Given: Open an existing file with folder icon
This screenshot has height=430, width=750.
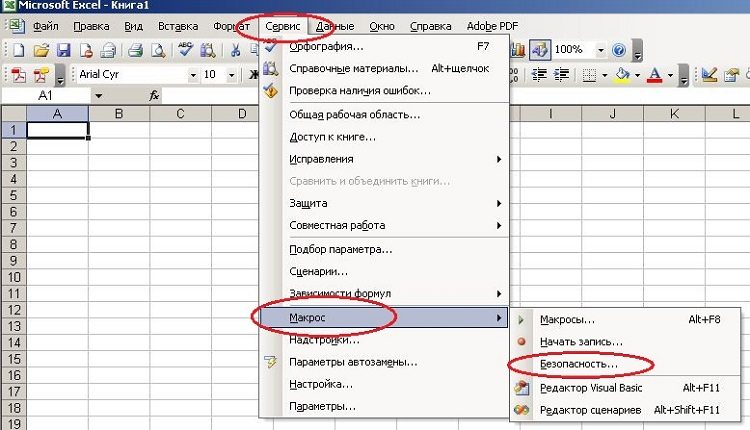Looking at the screenshot, I should [41, 50].
